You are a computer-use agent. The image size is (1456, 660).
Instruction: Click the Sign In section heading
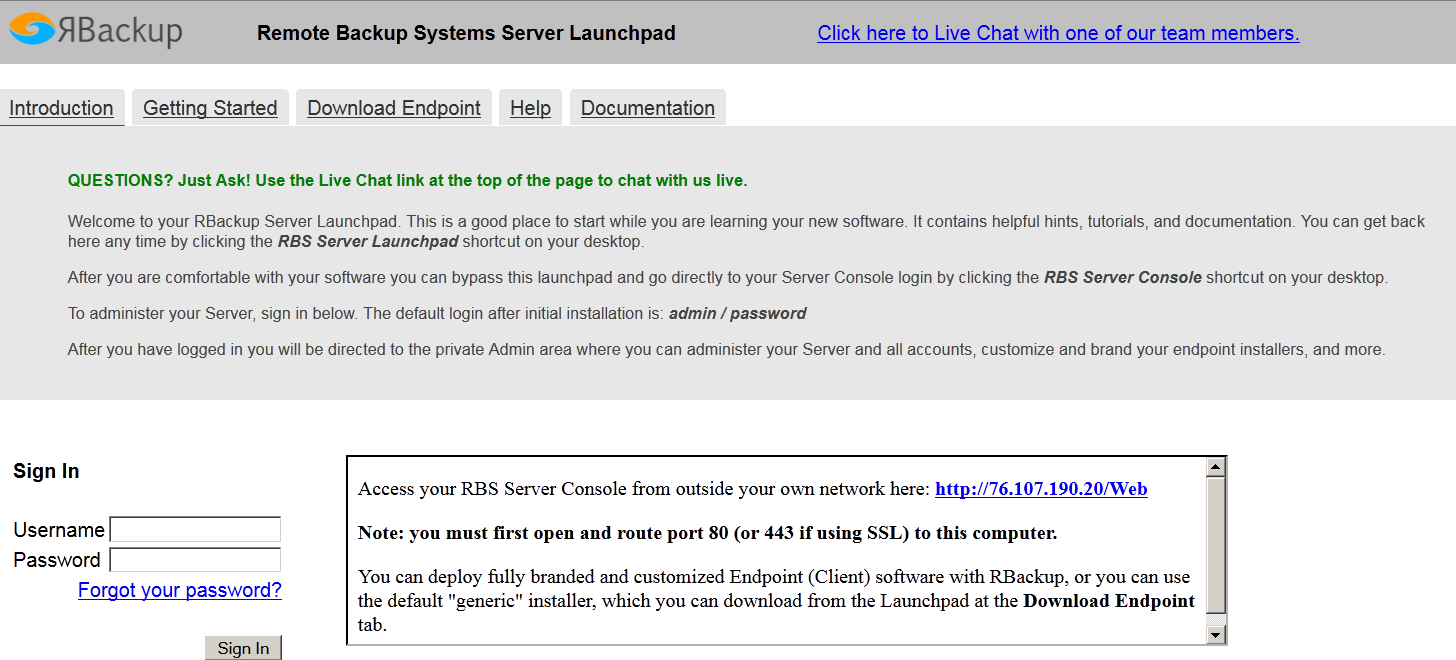[45, 470]
